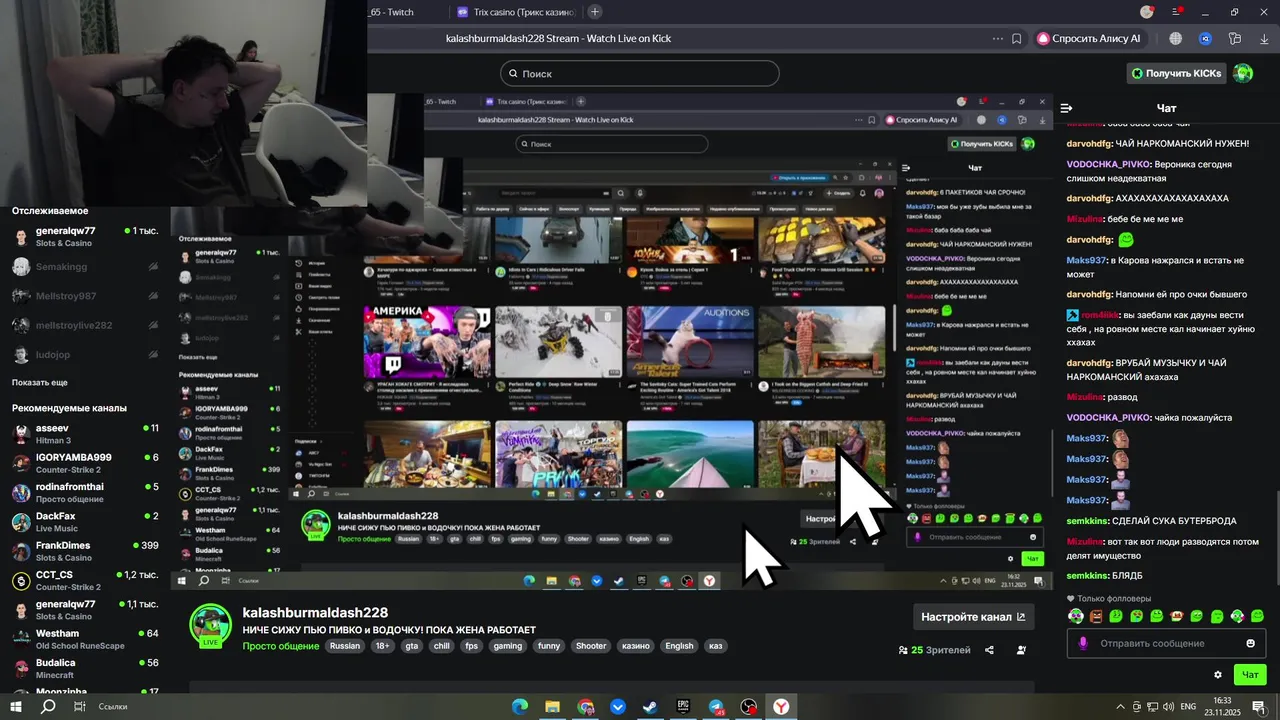Open chat settings gear icon
Screen dimensions: 1280x720
1217,675
